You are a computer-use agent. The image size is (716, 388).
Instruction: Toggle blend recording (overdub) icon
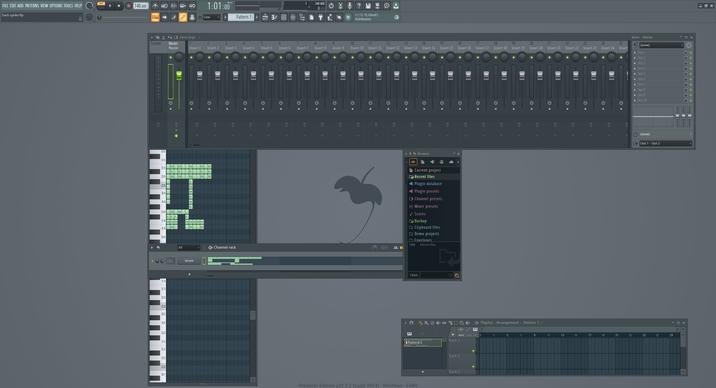pos(183,6)
